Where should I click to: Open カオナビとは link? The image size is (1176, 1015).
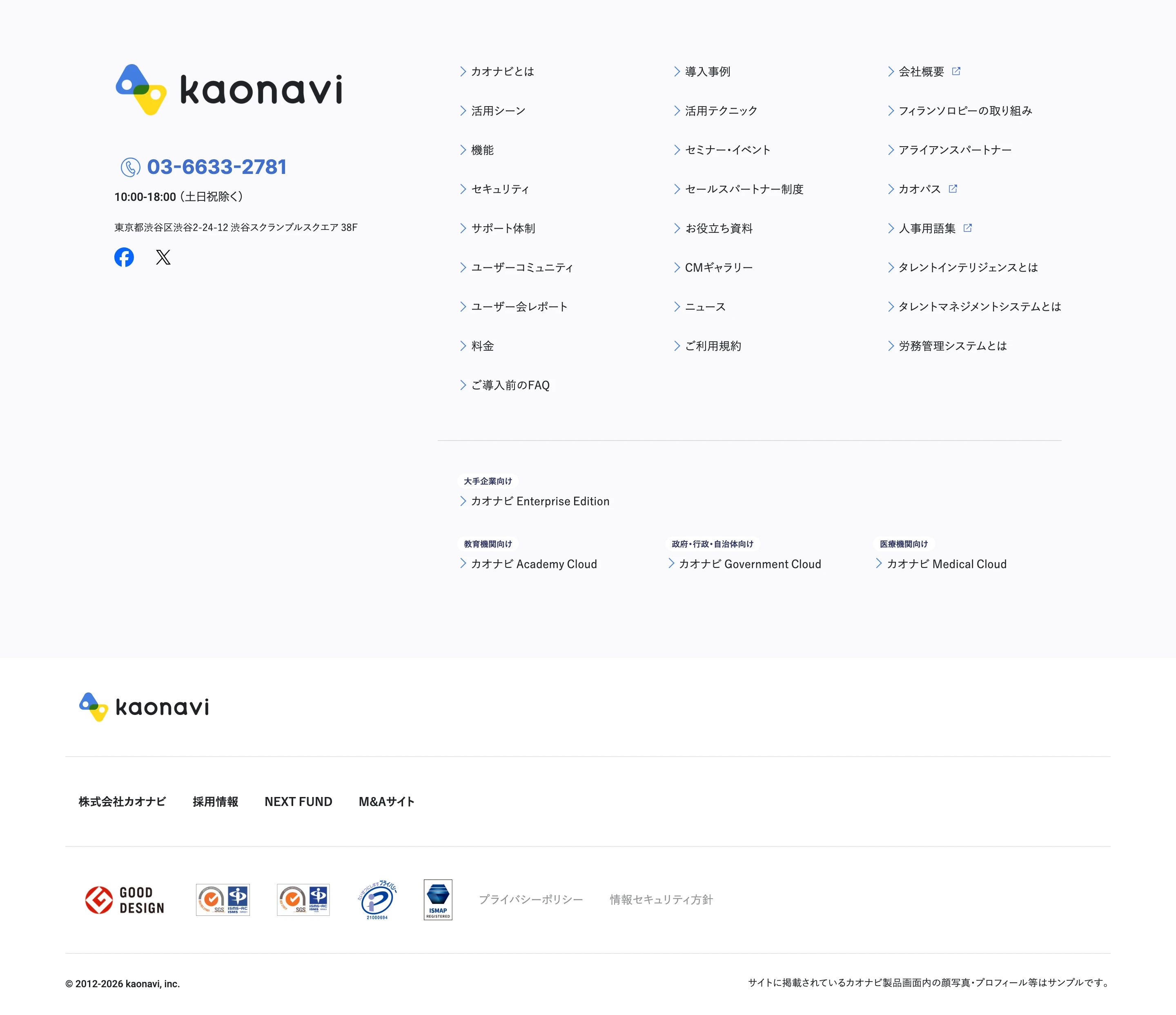pyautogui.click(x=502, y=71)
